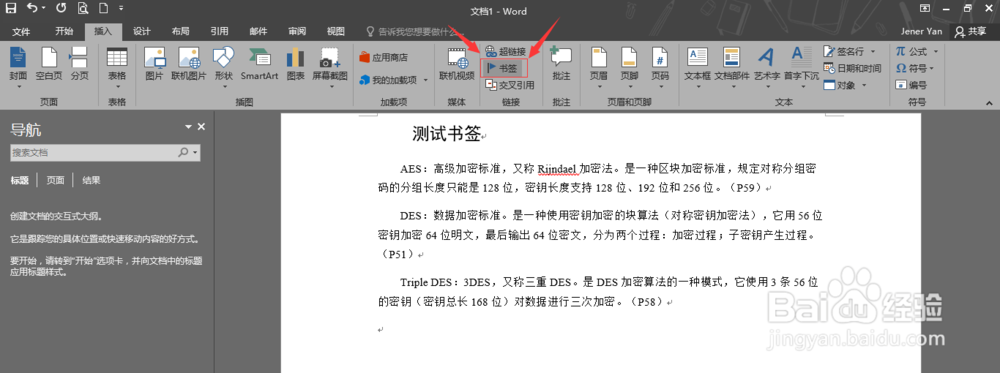Open the Jener Yan account menu
The width and height of the screenshot is (1000, 373).
coord(923,31)
